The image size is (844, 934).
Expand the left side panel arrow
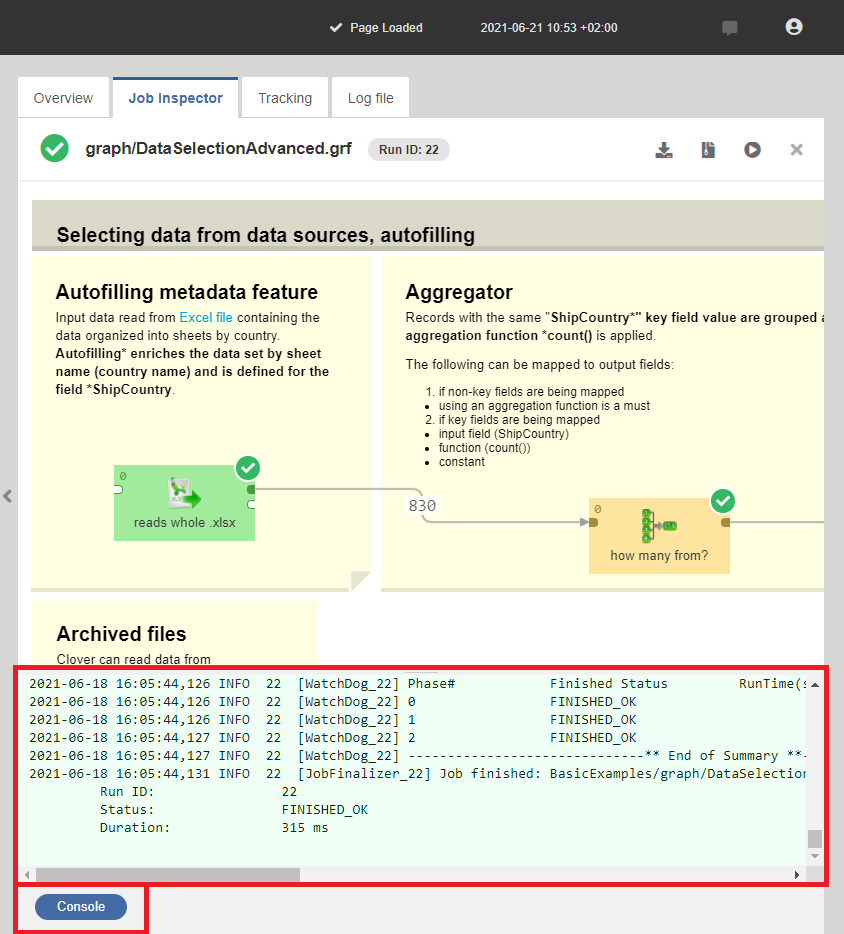coord(8,496)
